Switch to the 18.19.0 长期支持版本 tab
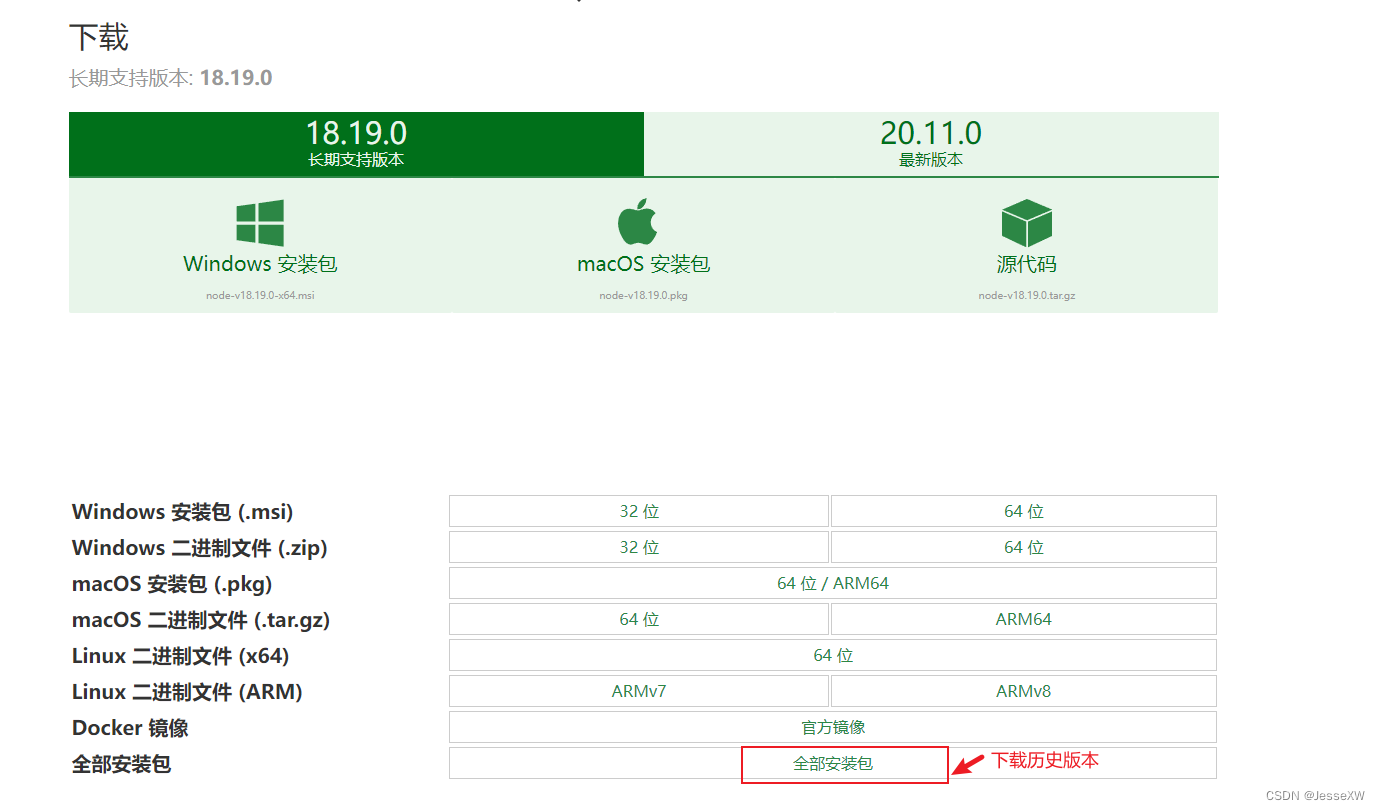The image size is (1380, 810). coord(355,143)
